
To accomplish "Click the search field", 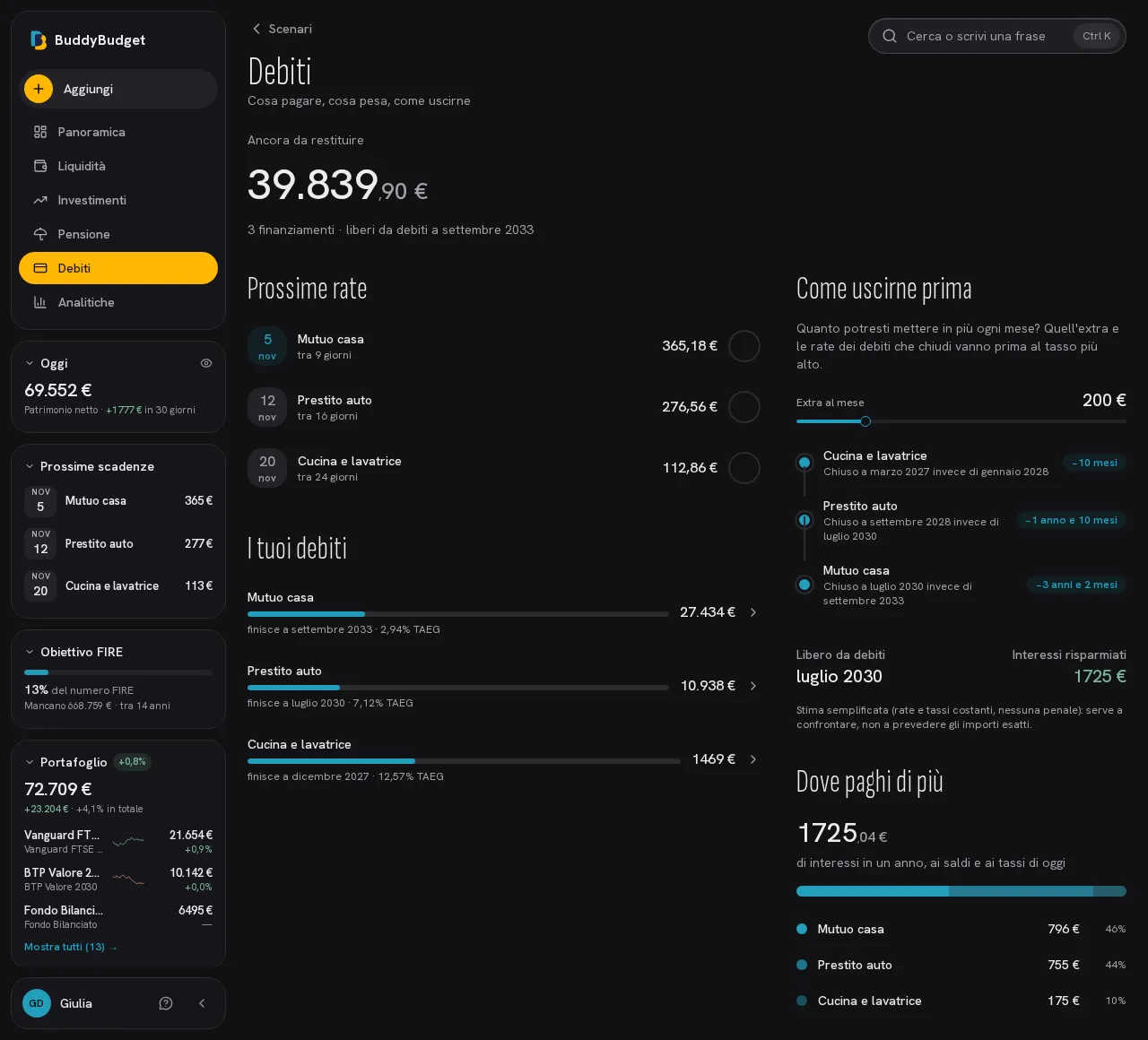I will tap(997, 36).
